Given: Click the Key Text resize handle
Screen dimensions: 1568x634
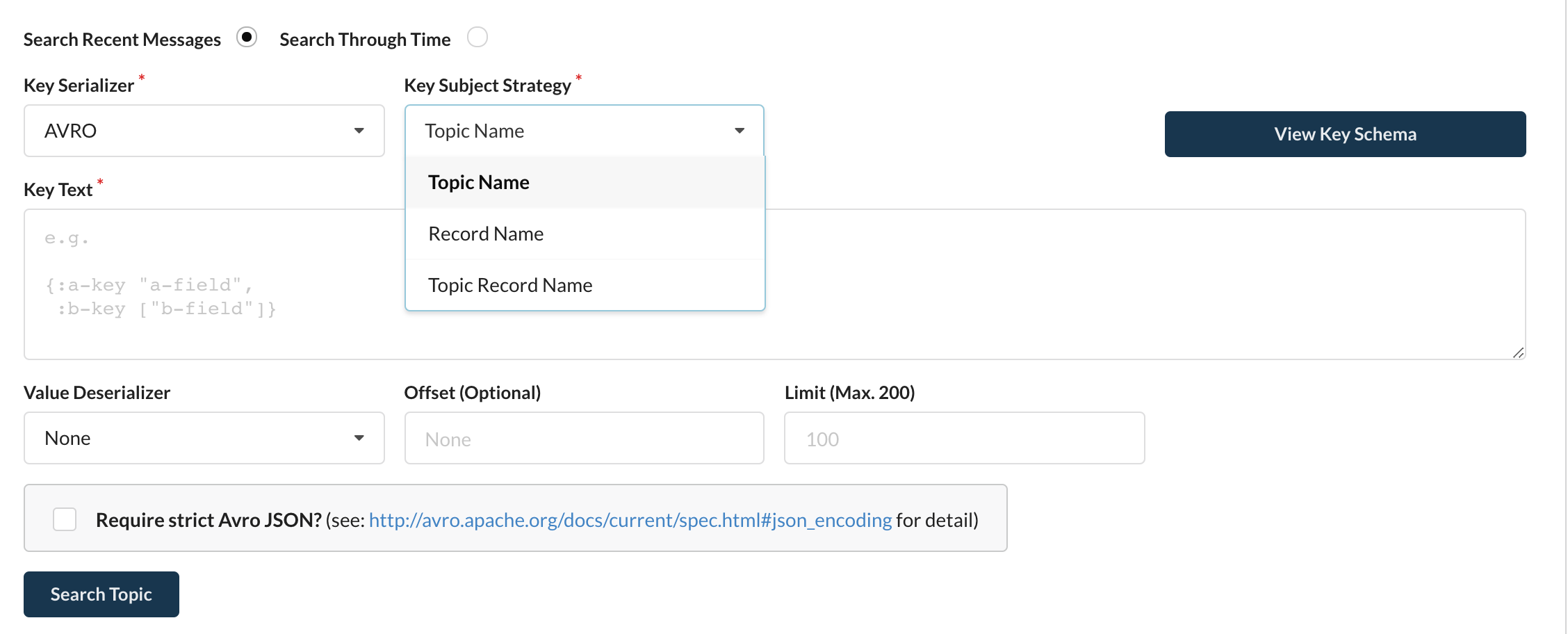Looking at the screenshot, I should tap(1519, 353).
